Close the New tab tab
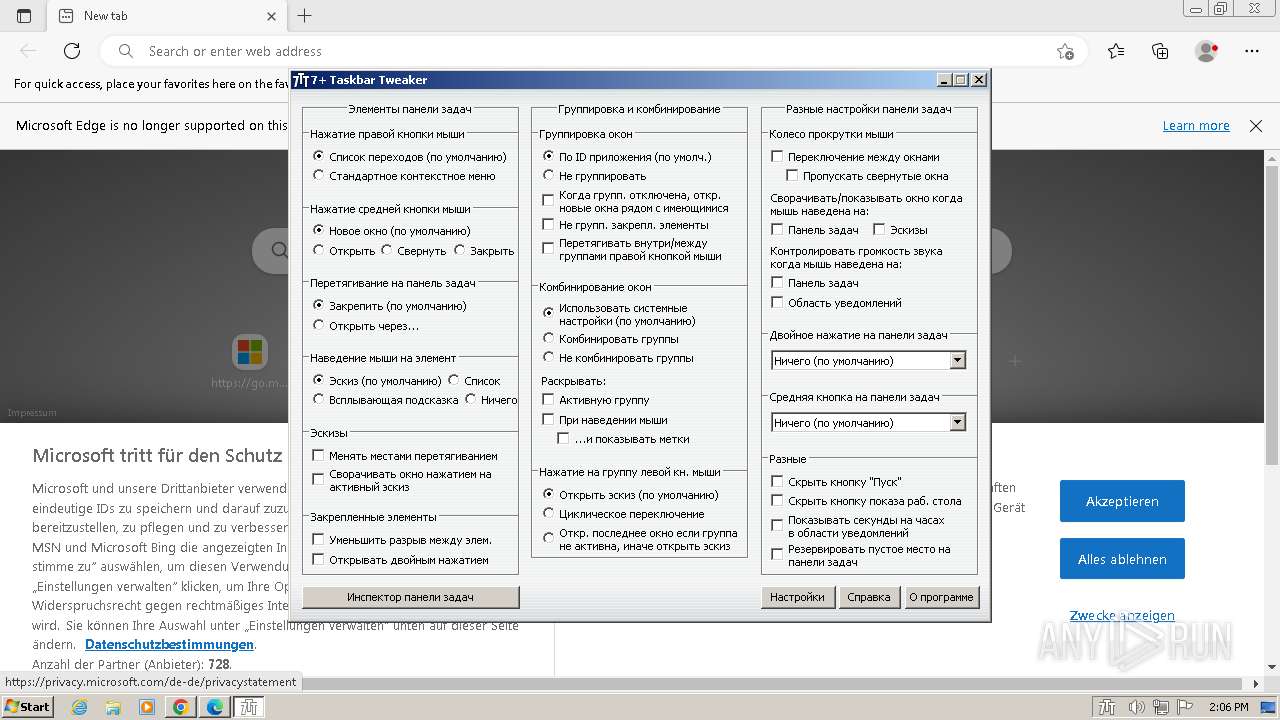The image size is (1280, 720). (x=272, y=16)
